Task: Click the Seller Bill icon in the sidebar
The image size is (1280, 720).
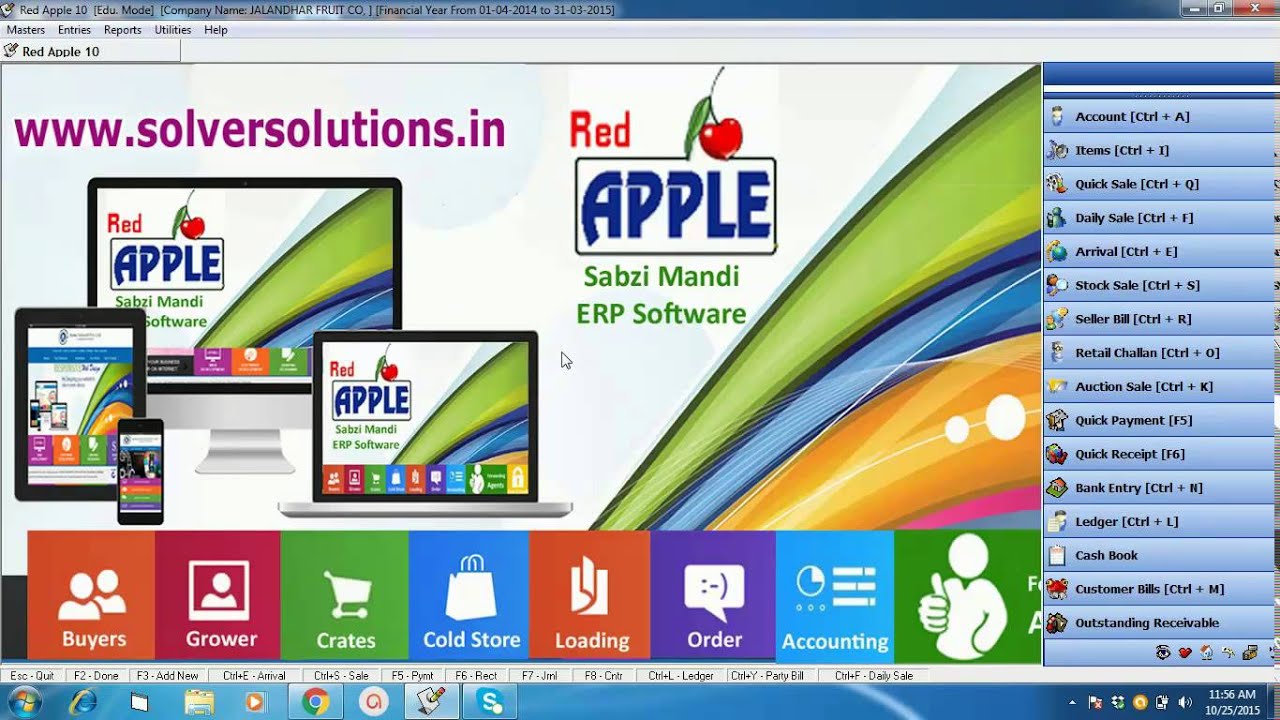Action: [1057, 319]
